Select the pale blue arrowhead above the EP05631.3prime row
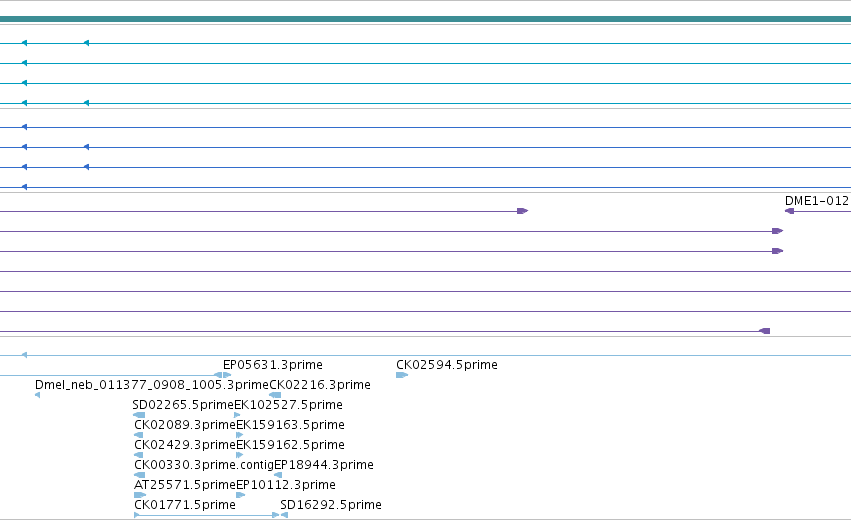Image resolution: width=851 pixels, height=520 pixels. pyautogui.click(x=24, y=355)
